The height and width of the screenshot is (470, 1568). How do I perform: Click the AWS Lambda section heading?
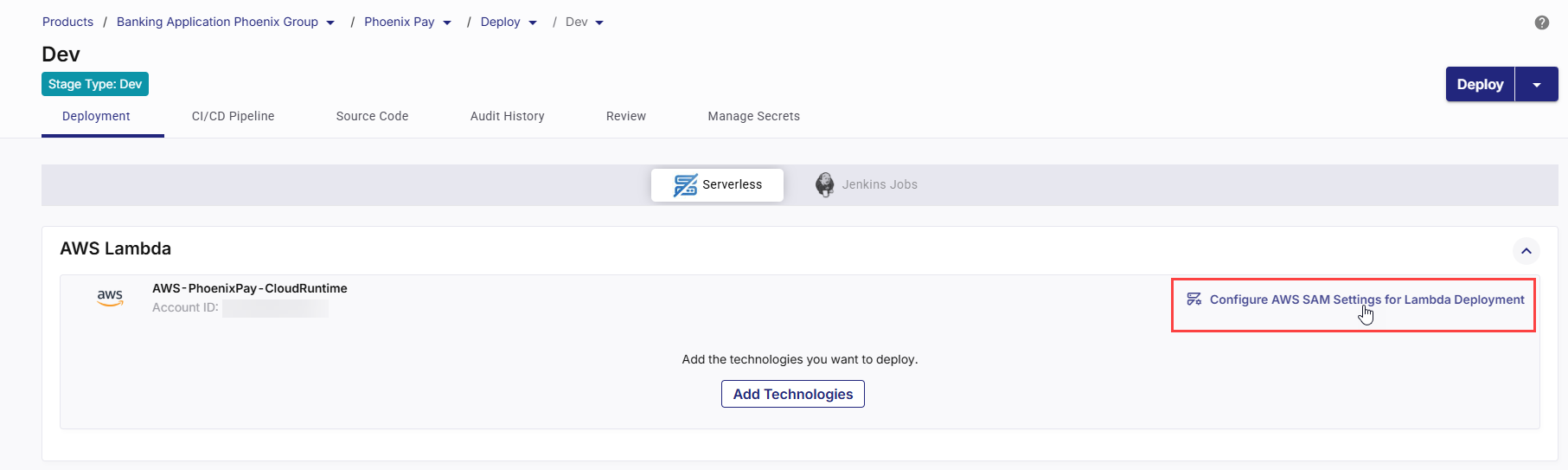coord(115,248)
